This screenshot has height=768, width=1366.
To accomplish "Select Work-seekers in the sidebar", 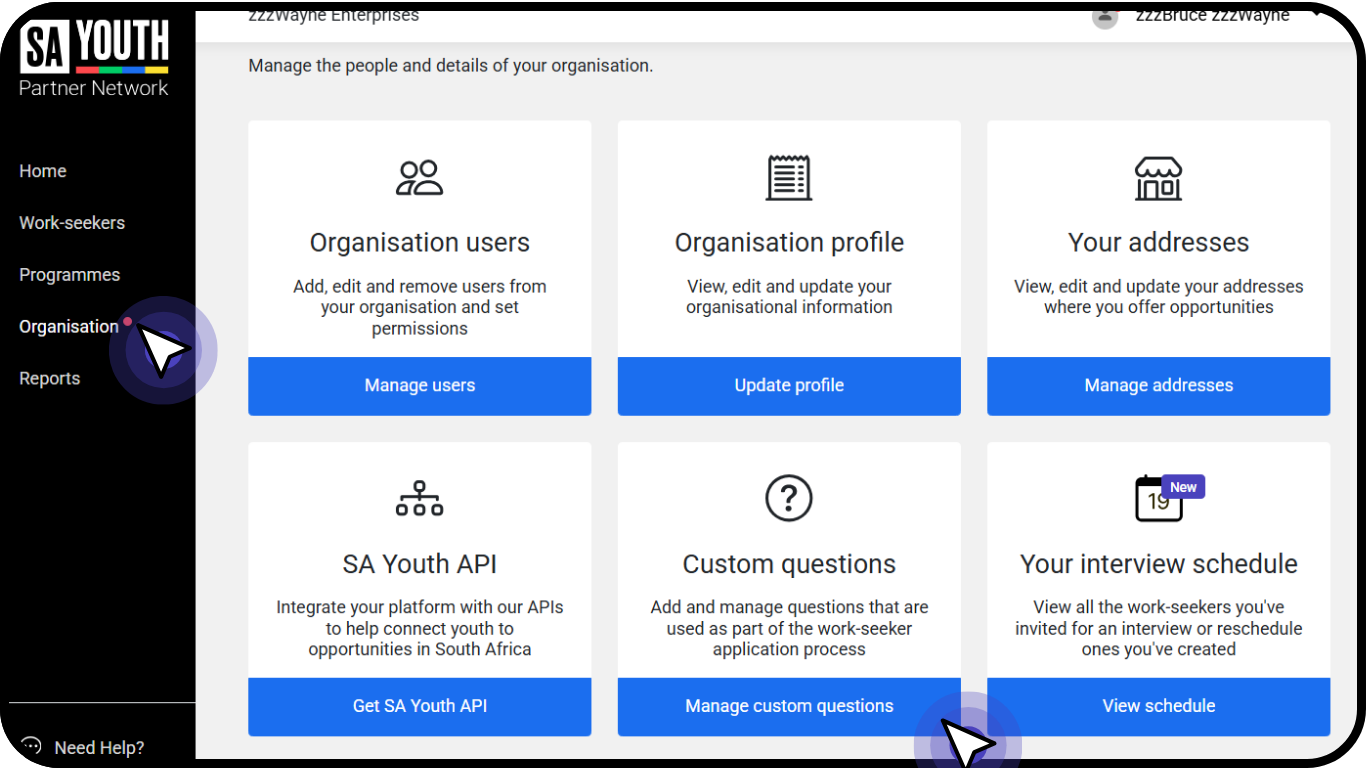I will click(72, 222).
